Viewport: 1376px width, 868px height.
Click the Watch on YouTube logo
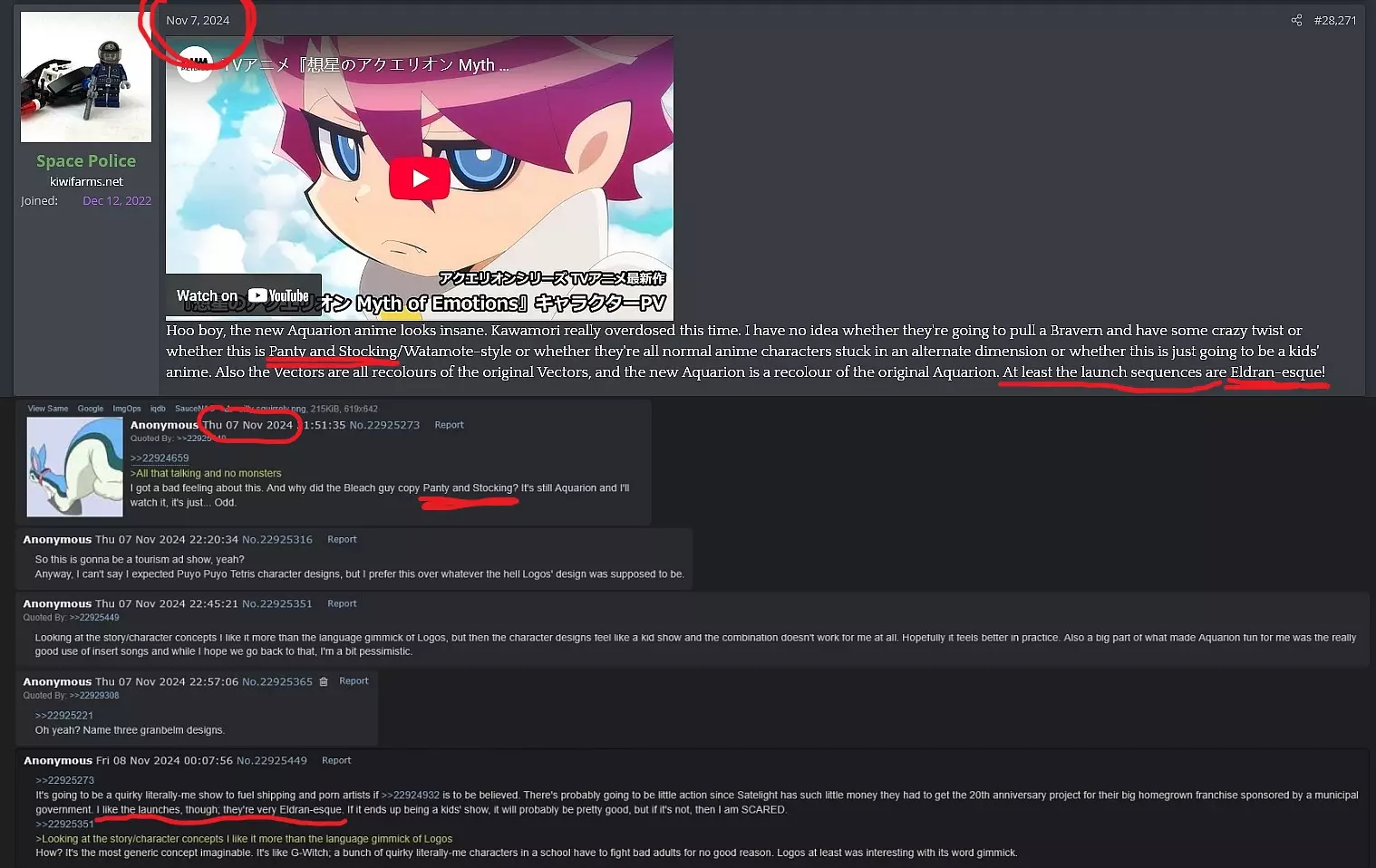(243, 296)
